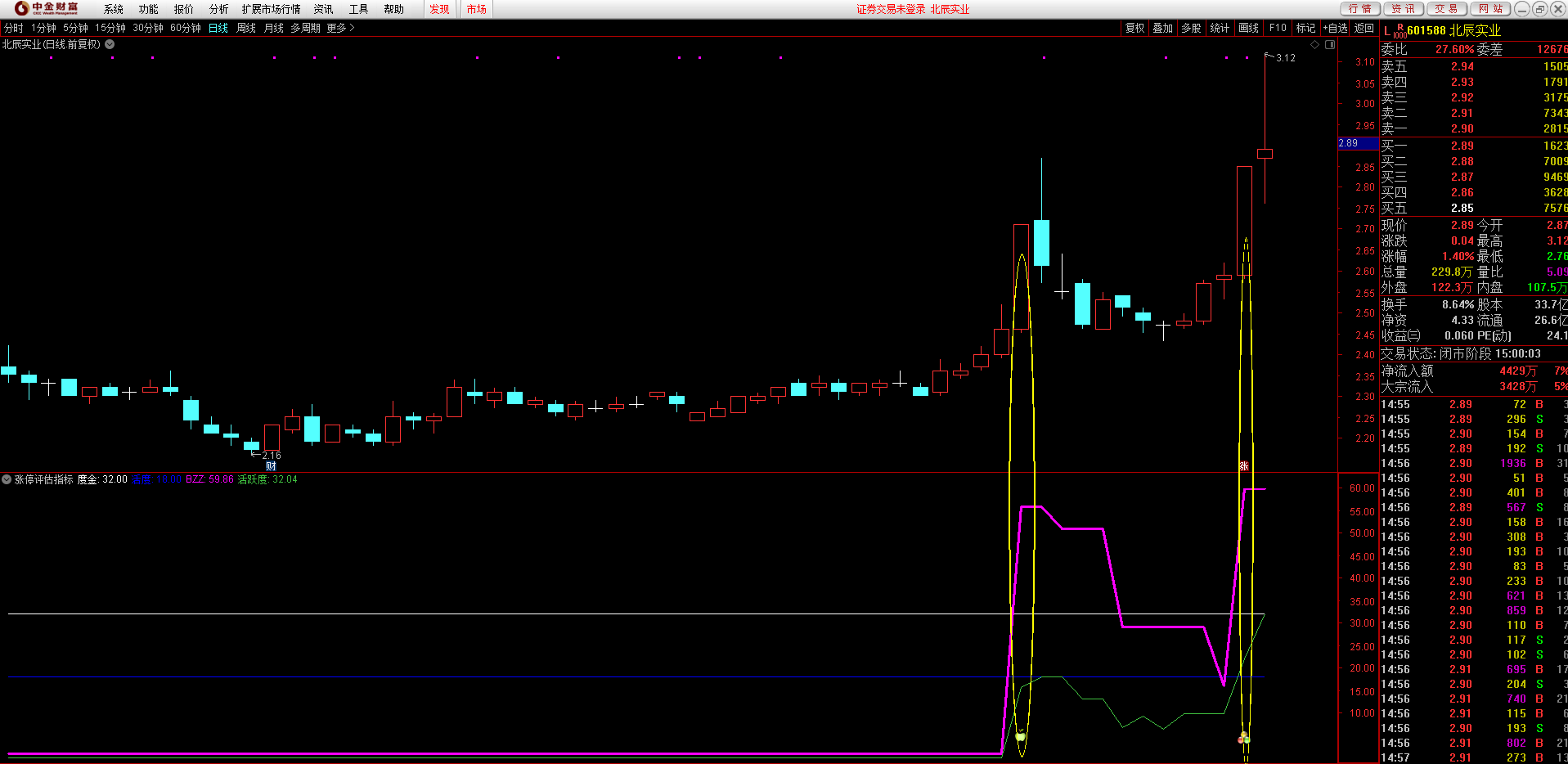Screen dimensions: 1568x764
Task: Open the 分析 menu
Action: (x=218, y=9)
